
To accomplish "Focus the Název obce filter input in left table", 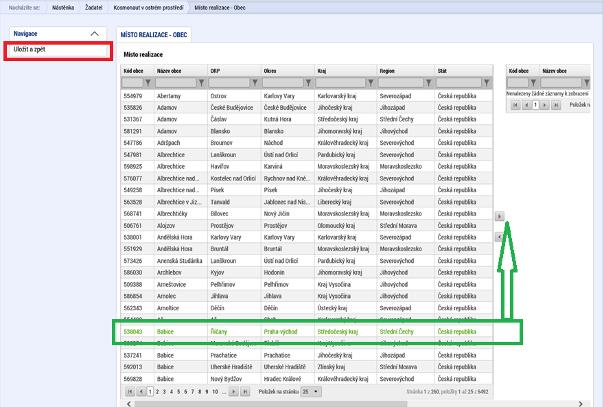I will pyautogui.click(x=176, y=83).
